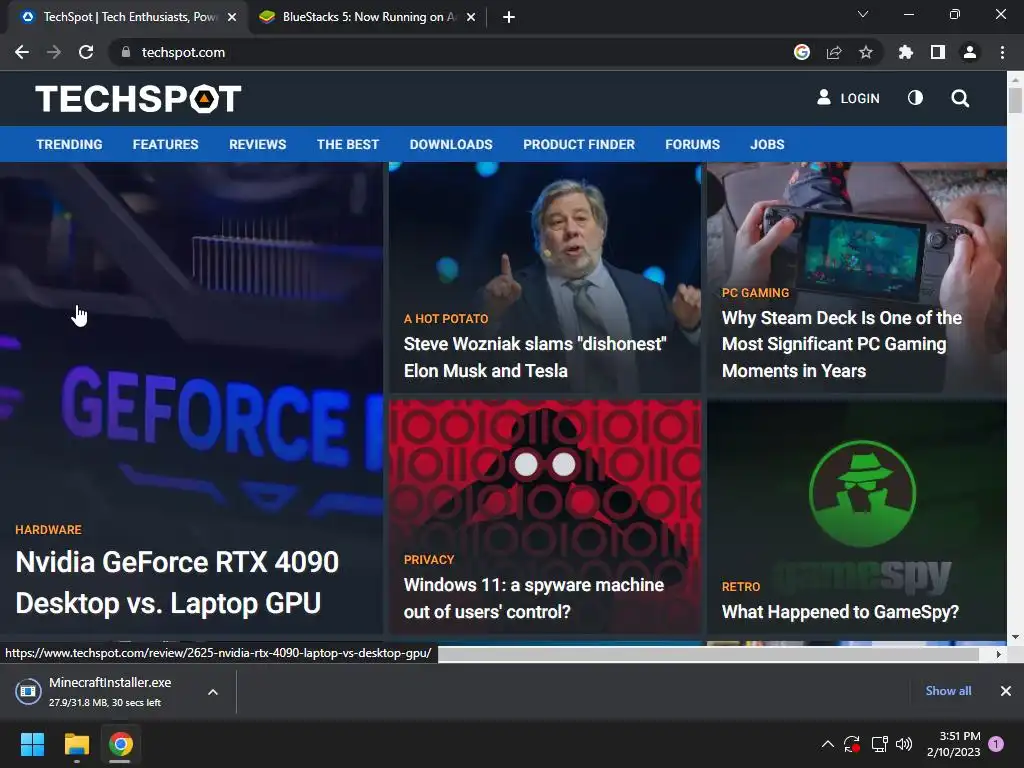Open THE BEST menu item
The width and height of the screenshot is (1024, 768).
(x=348, y=144)
